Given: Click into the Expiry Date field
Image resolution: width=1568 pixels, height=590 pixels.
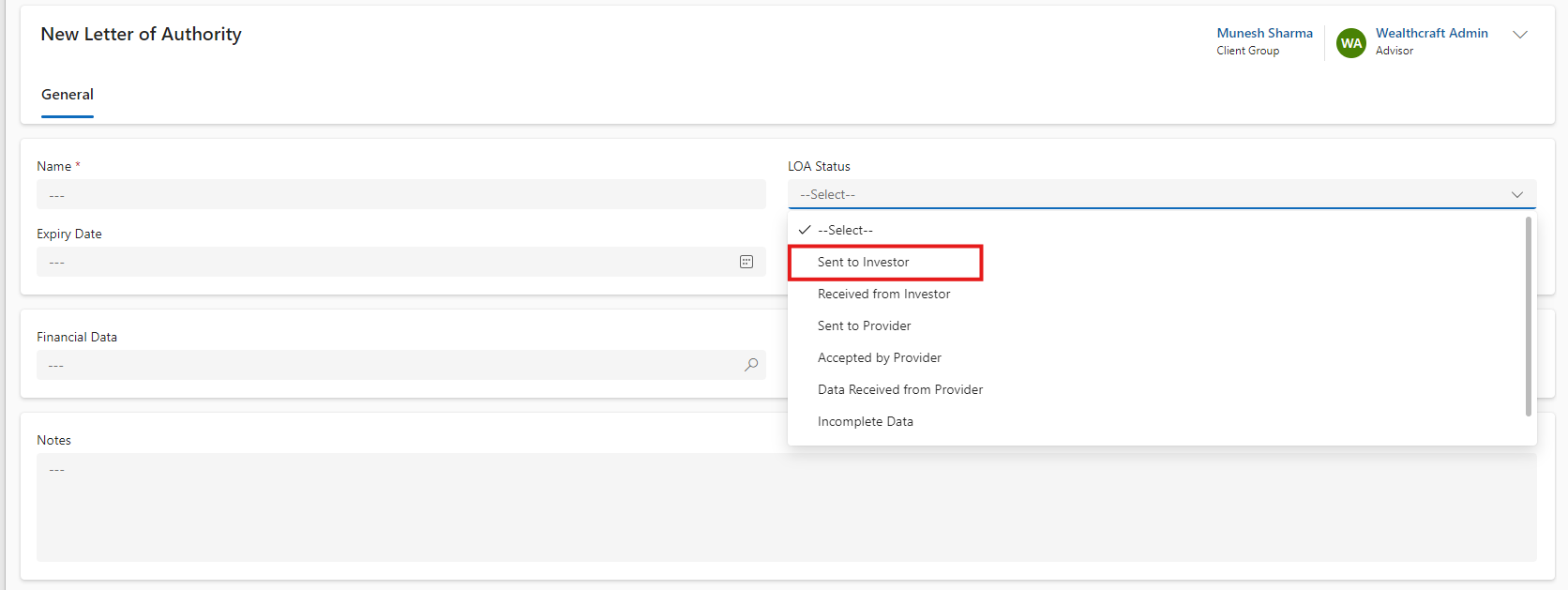Looking at the screenshot, I should [x=384, y=262].
